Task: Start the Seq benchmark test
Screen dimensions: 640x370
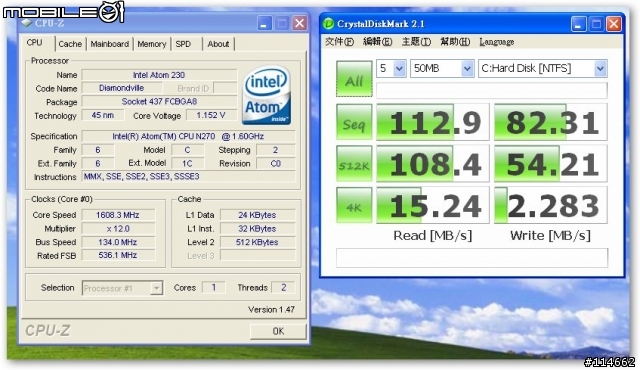Action: tap(354, 122)
